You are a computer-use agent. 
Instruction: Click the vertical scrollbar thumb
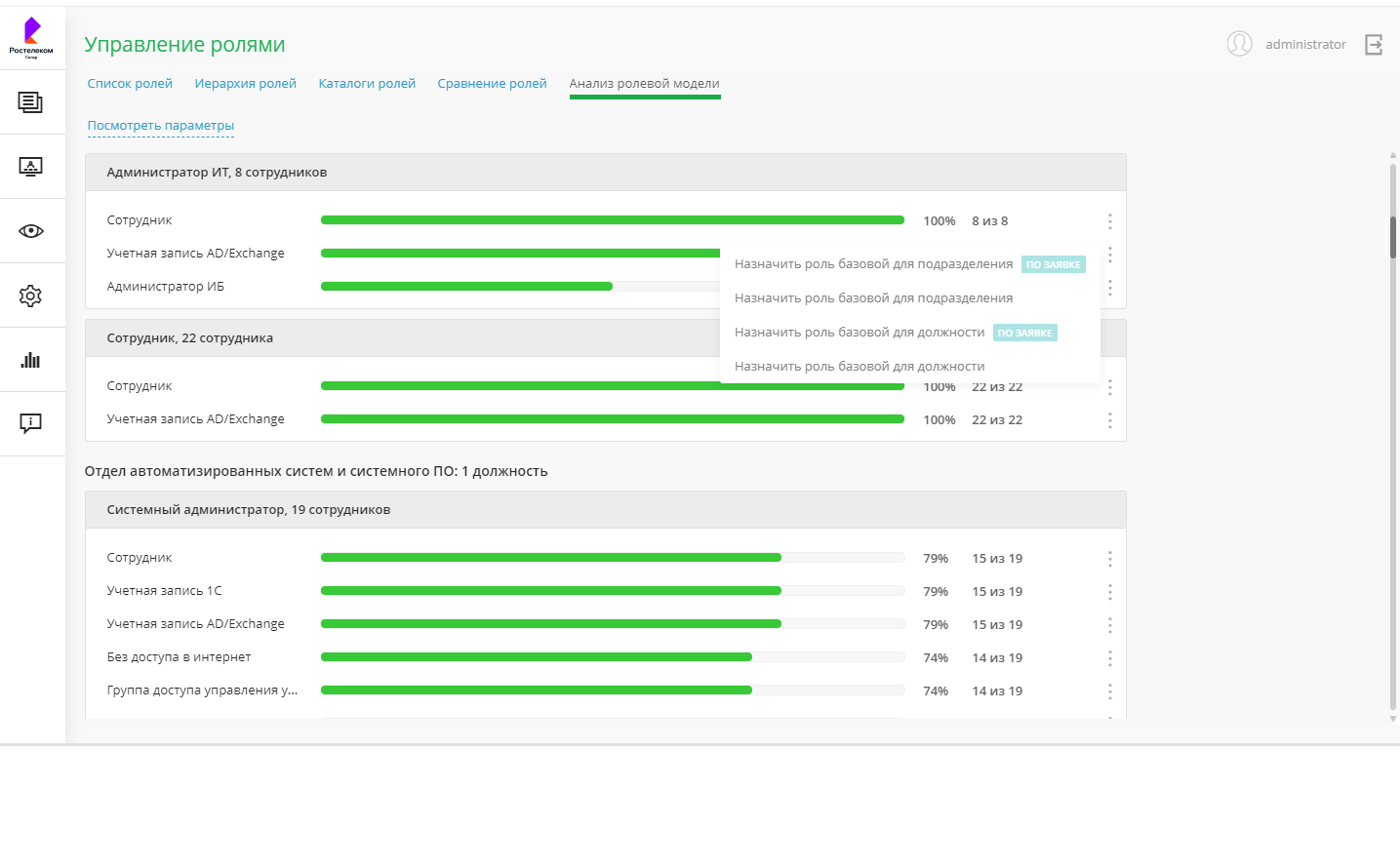[1393, 237]
